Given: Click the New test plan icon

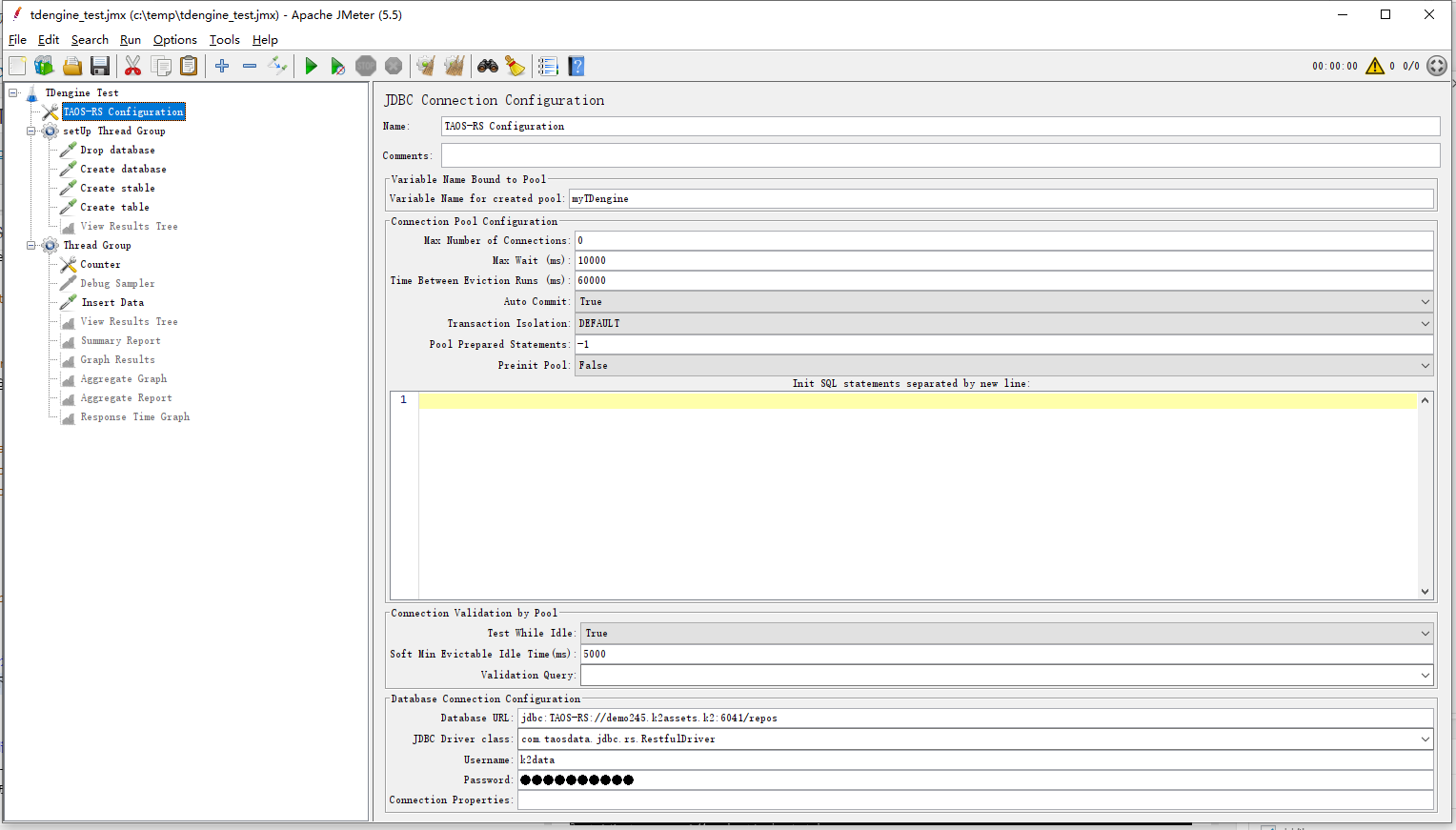Looking at the screenshot, I should point(17,66).
